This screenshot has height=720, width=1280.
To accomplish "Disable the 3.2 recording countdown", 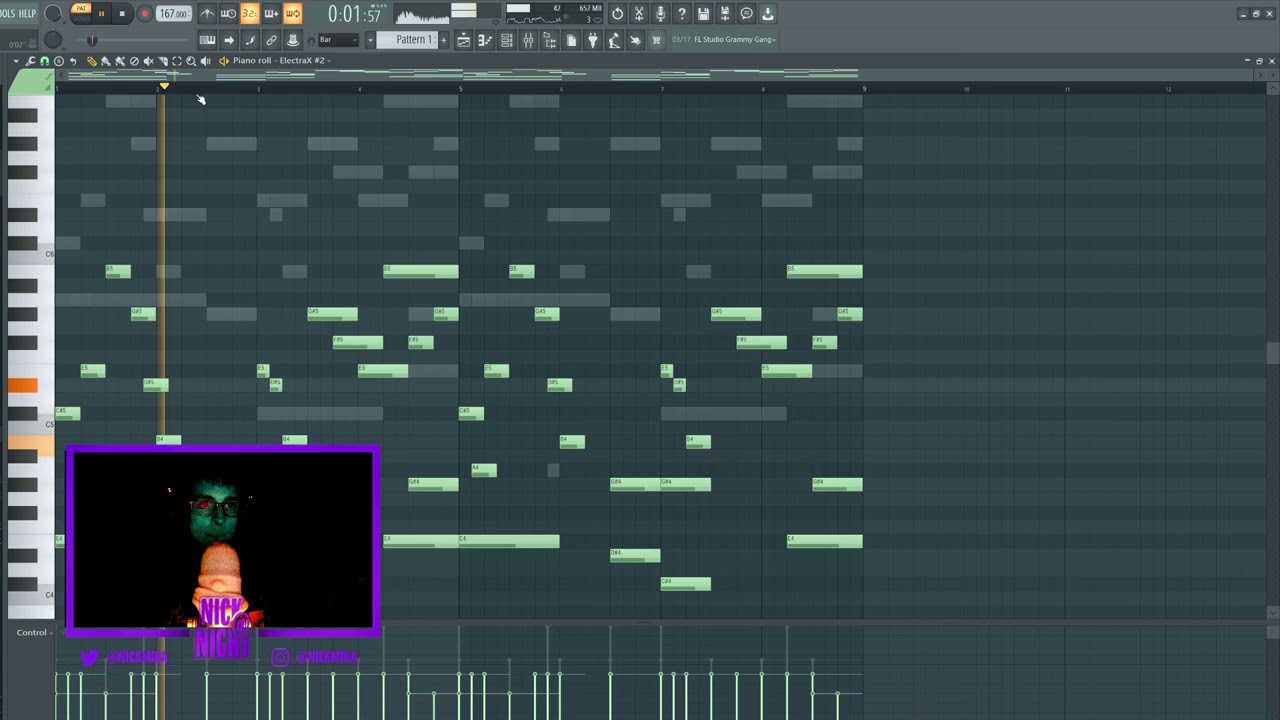I will point(250,14).
